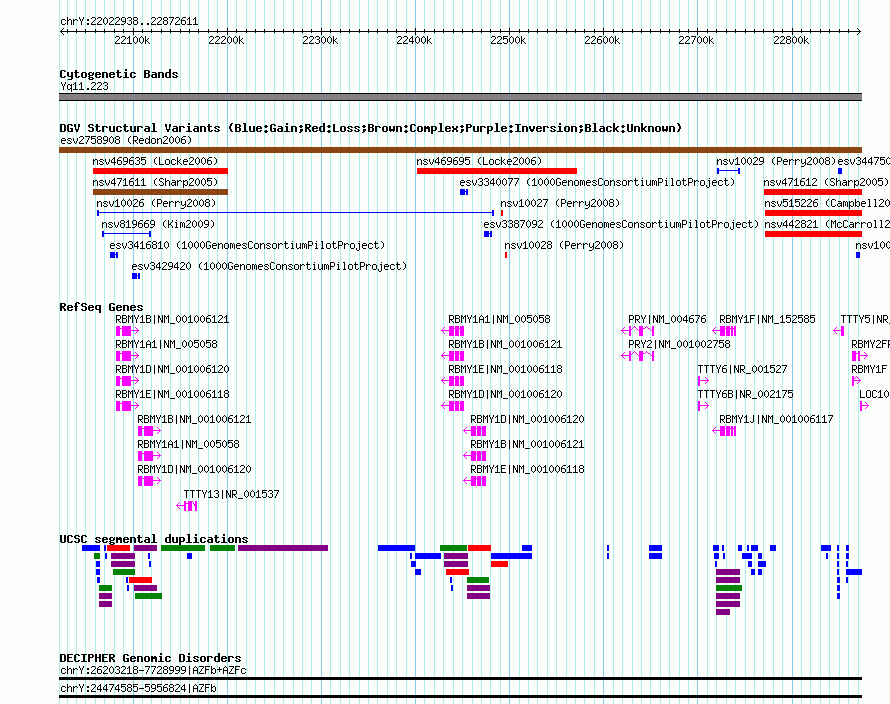The width and height of the screenshot is (890, 704).
Task: Select the chrY:26203218-7728999|AZFb+AZFc label
Action: point(153,671)
